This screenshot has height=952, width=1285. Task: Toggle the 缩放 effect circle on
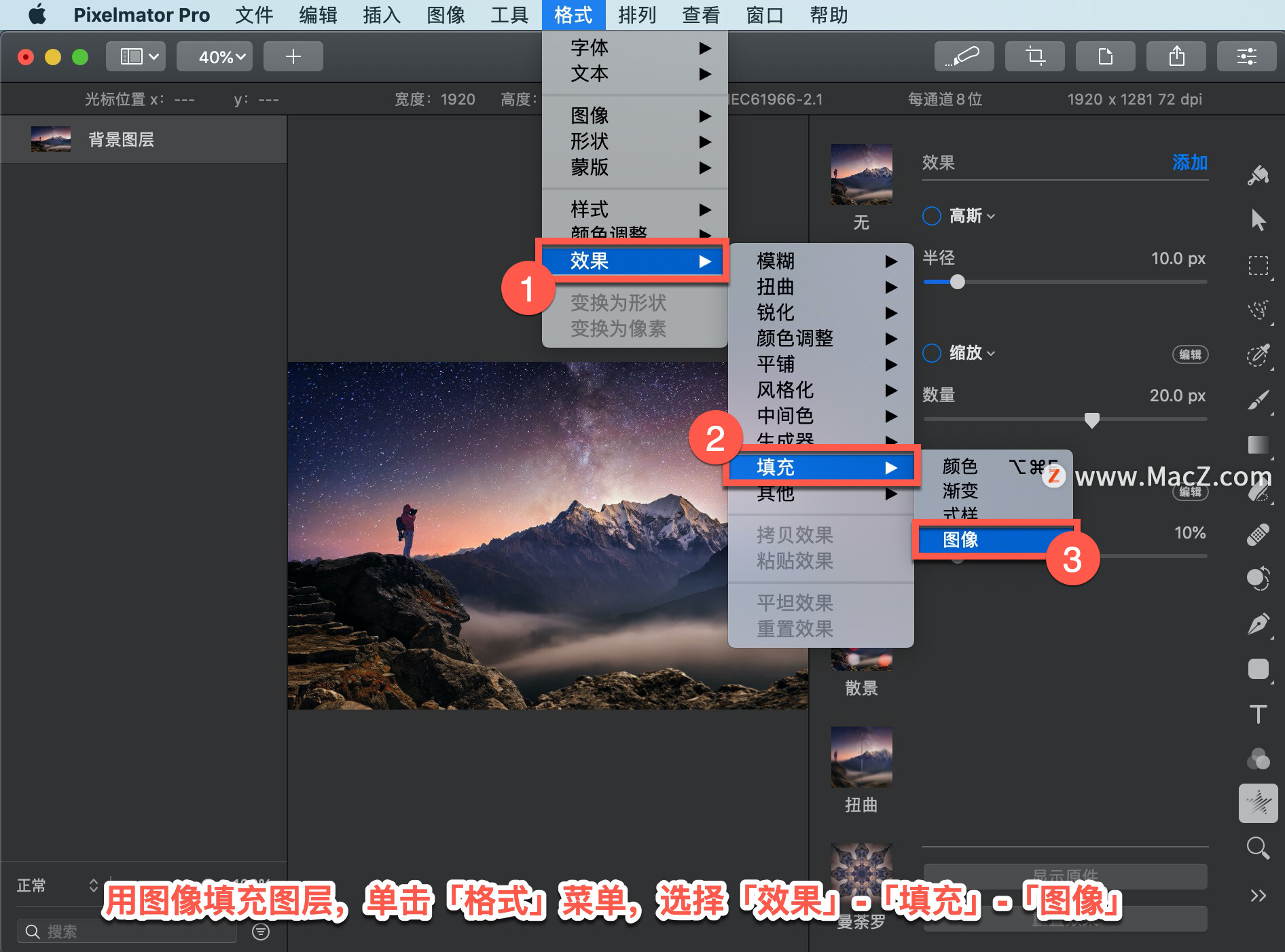pyautogui.click(x=932, y=353)
